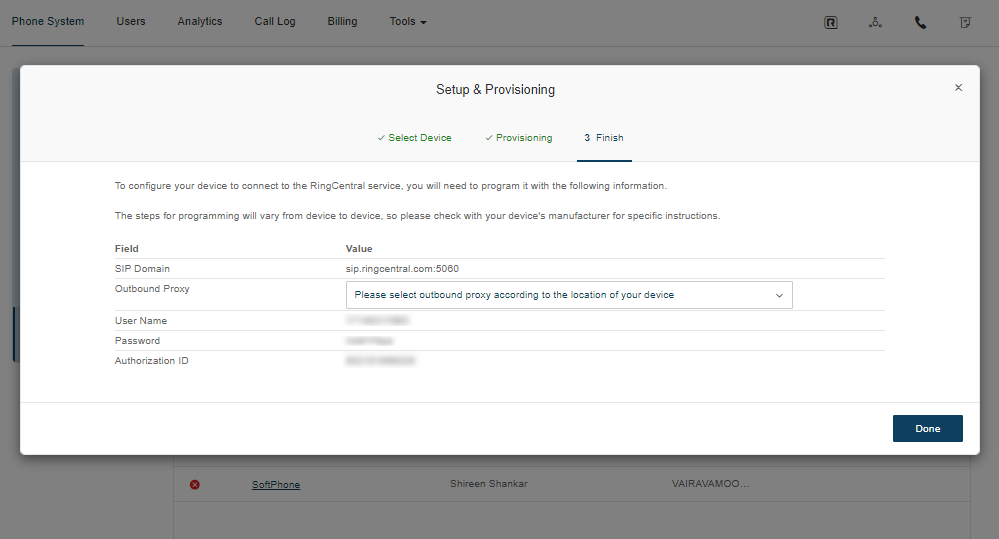The image size is (999, 539).
Task: Open the Analytics tab
Action: (200, 22)
